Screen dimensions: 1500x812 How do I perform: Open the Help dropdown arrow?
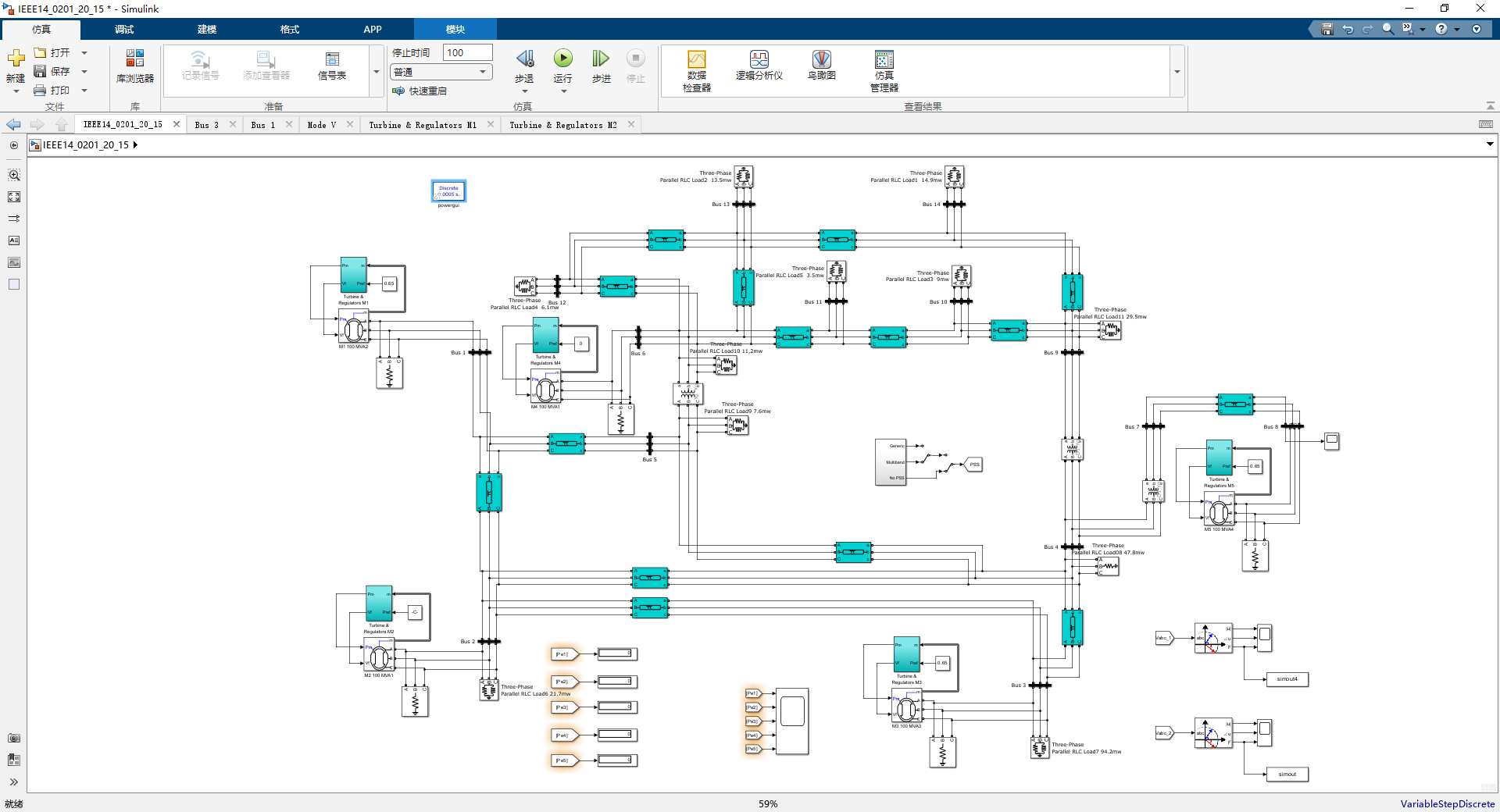(1457, 29)
